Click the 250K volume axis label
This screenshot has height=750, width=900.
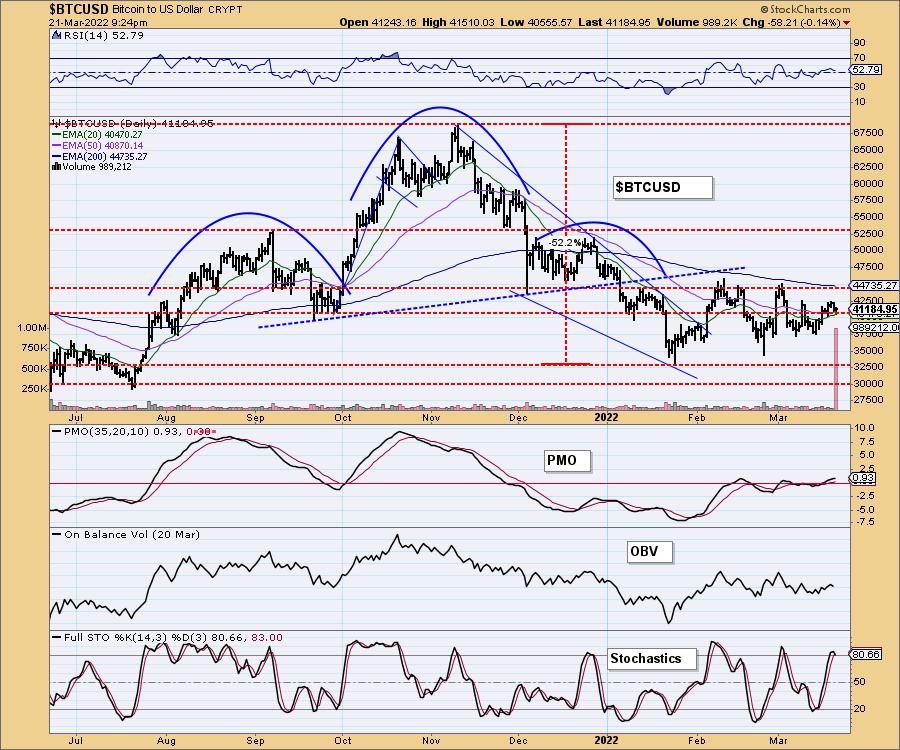coord(34,388)
